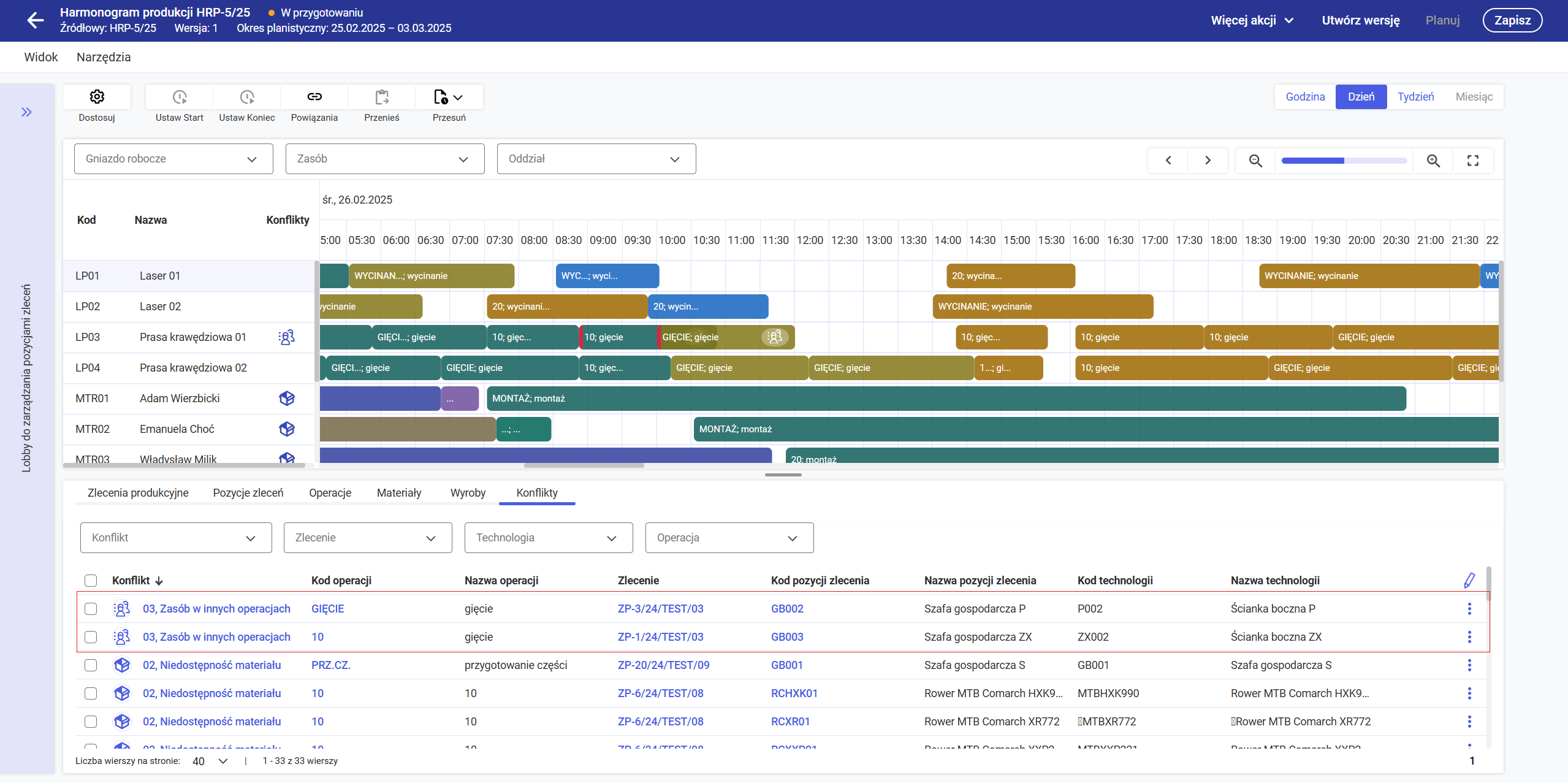Image resolution: width=1568 pixels, height=783 pixels.
Task: Go back using the header arrow
Action: pyautogui.click(x=36, y=20)
